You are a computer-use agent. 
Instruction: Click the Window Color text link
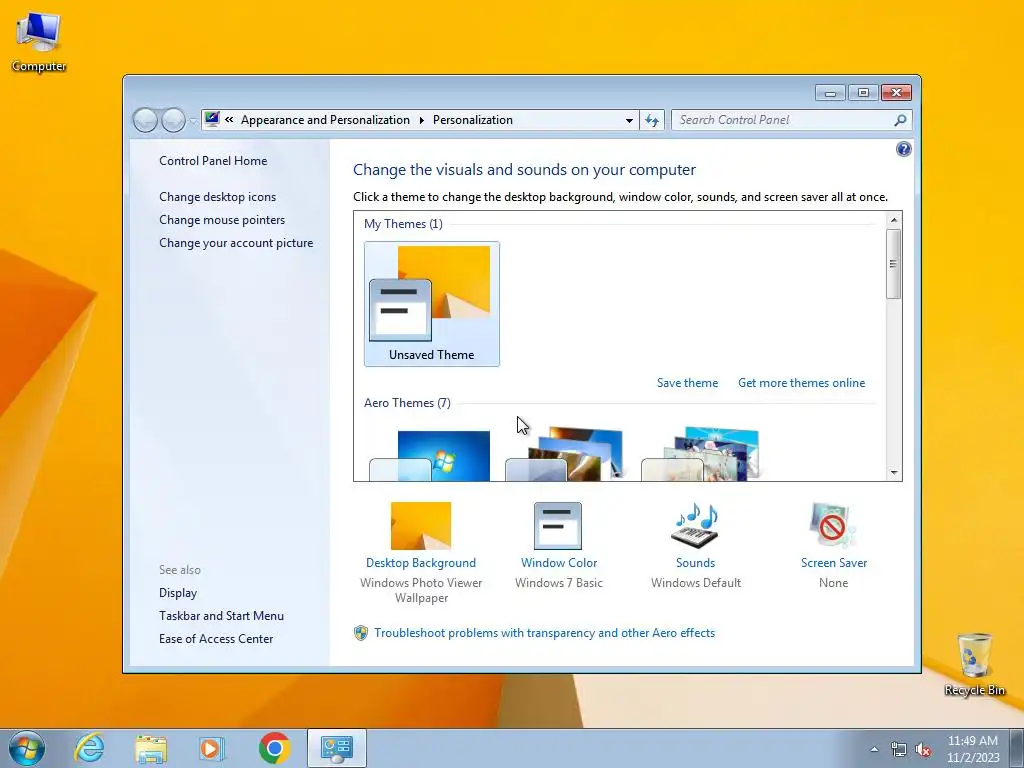coord(559,563)
